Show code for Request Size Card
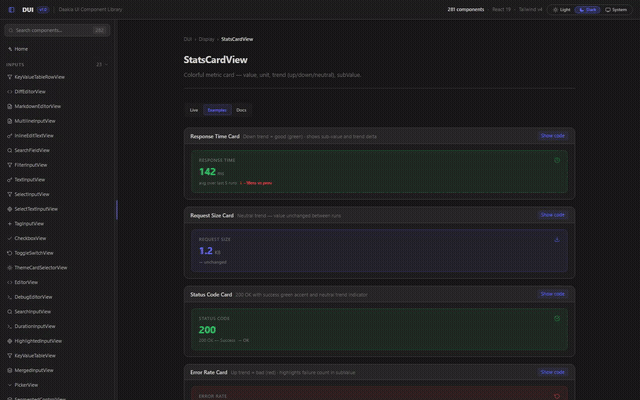 click(x=553, y=215)
